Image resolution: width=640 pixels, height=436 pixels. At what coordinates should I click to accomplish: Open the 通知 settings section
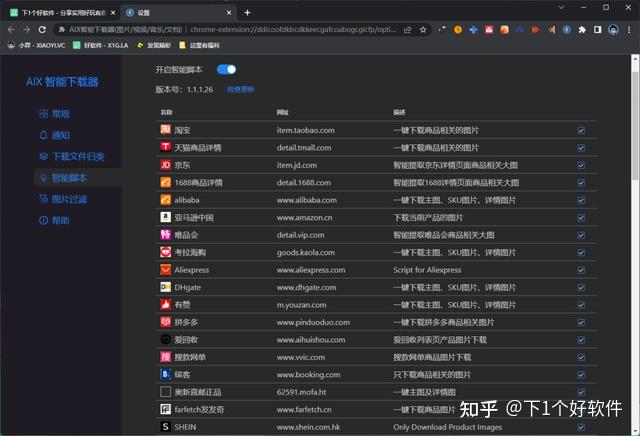click(x=54, y=135)
